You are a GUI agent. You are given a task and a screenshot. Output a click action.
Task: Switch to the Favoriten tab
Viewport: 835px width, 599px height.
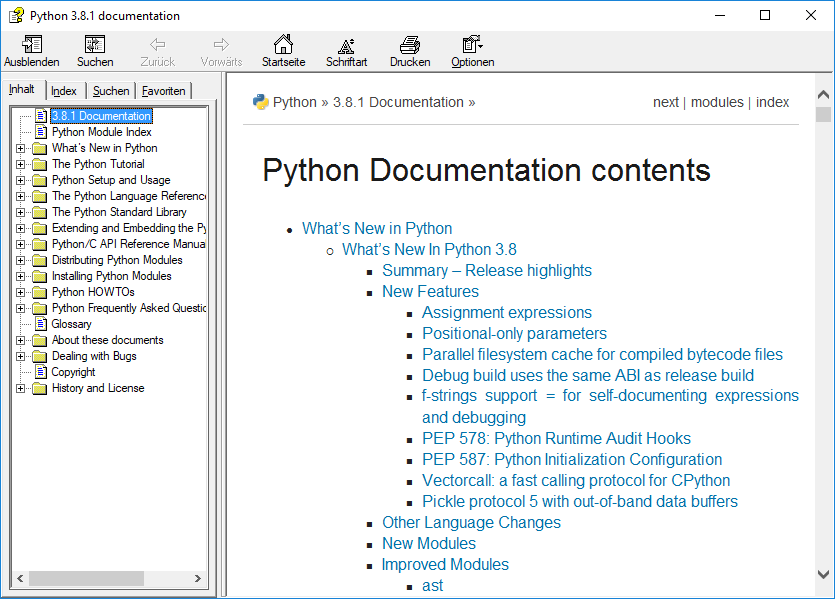[x=163, y=91]
